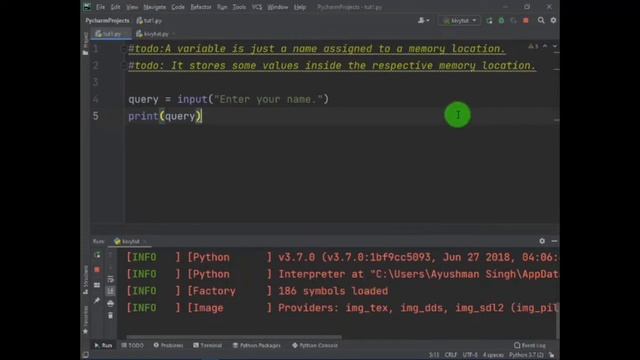
Task: Click horizontal scrollbar in Run console
Action: (233, 337)
